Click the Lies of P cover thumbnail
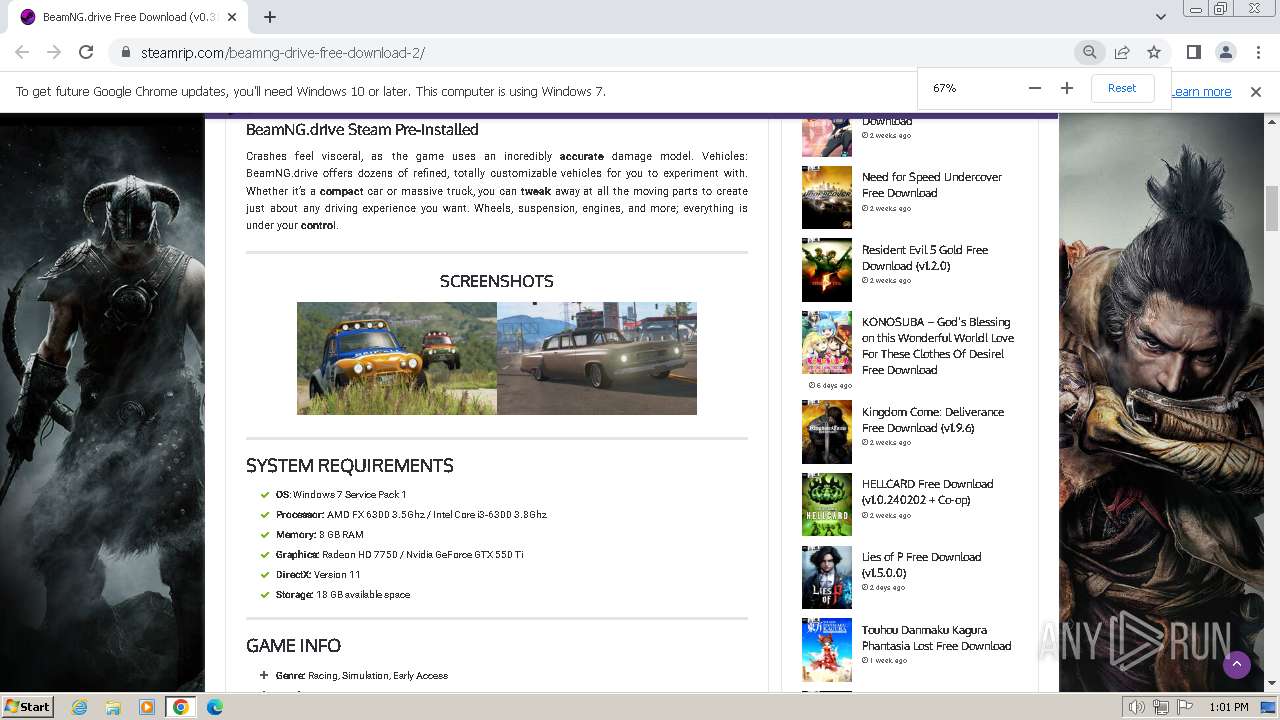This screenshot has height=720, width=1280. [827, 577]
